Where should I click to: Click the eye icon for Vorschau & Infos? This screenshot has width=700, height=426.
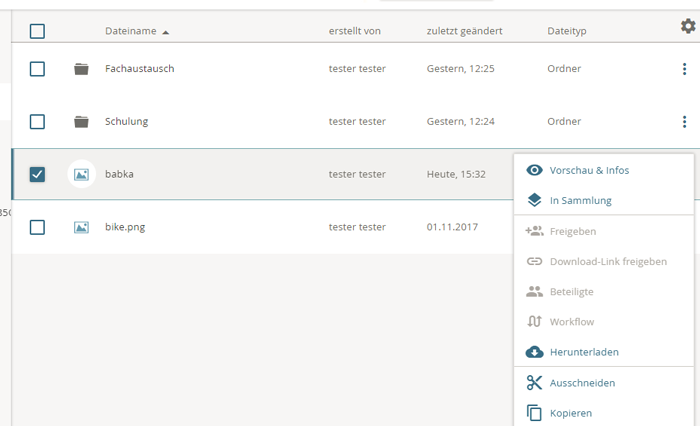coord(534,170)
